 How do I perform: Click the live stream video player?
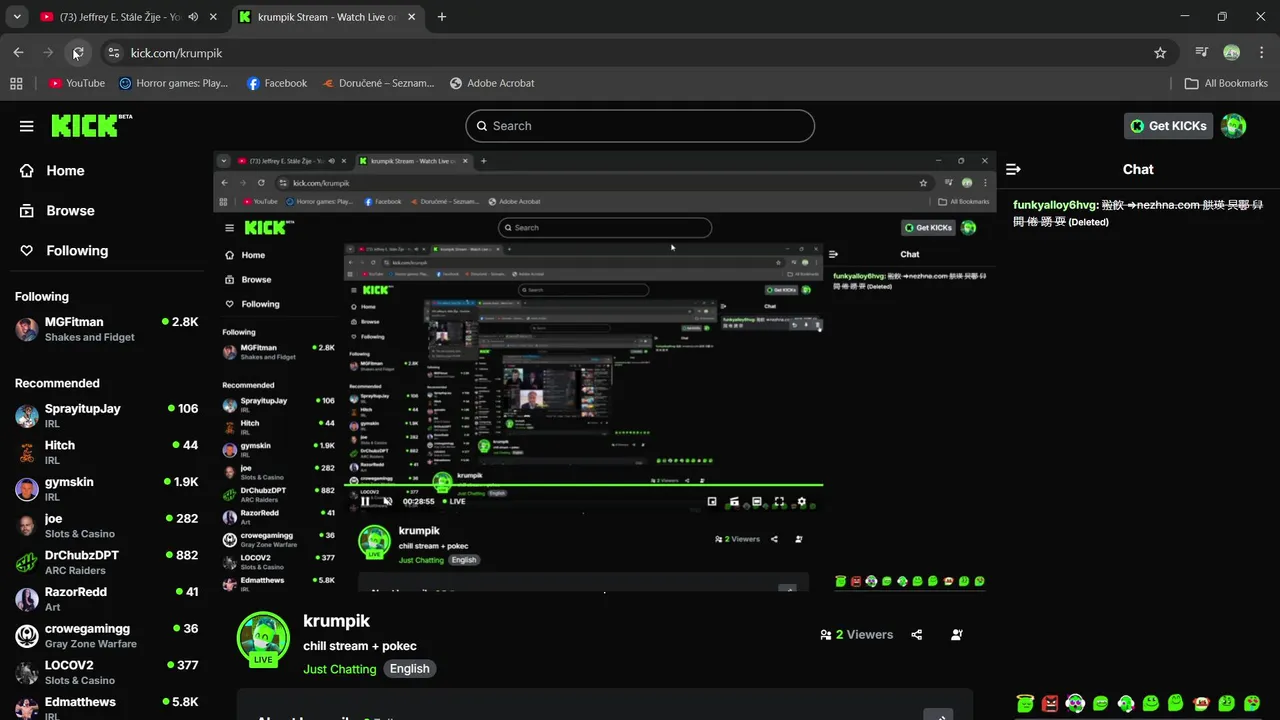[x=605, y=372]
